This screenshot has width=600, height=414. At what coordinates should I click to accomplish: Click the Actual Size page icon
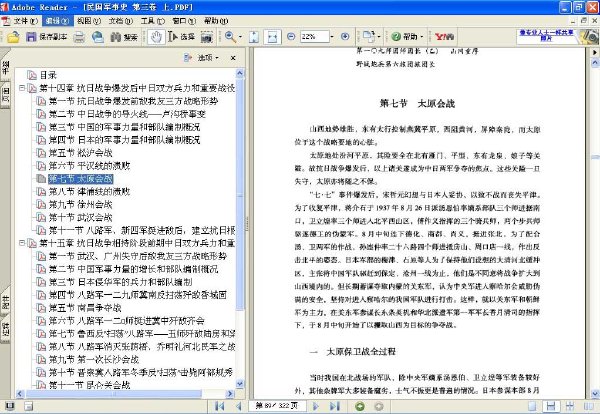pyautogui.click(x=254, y=37)
